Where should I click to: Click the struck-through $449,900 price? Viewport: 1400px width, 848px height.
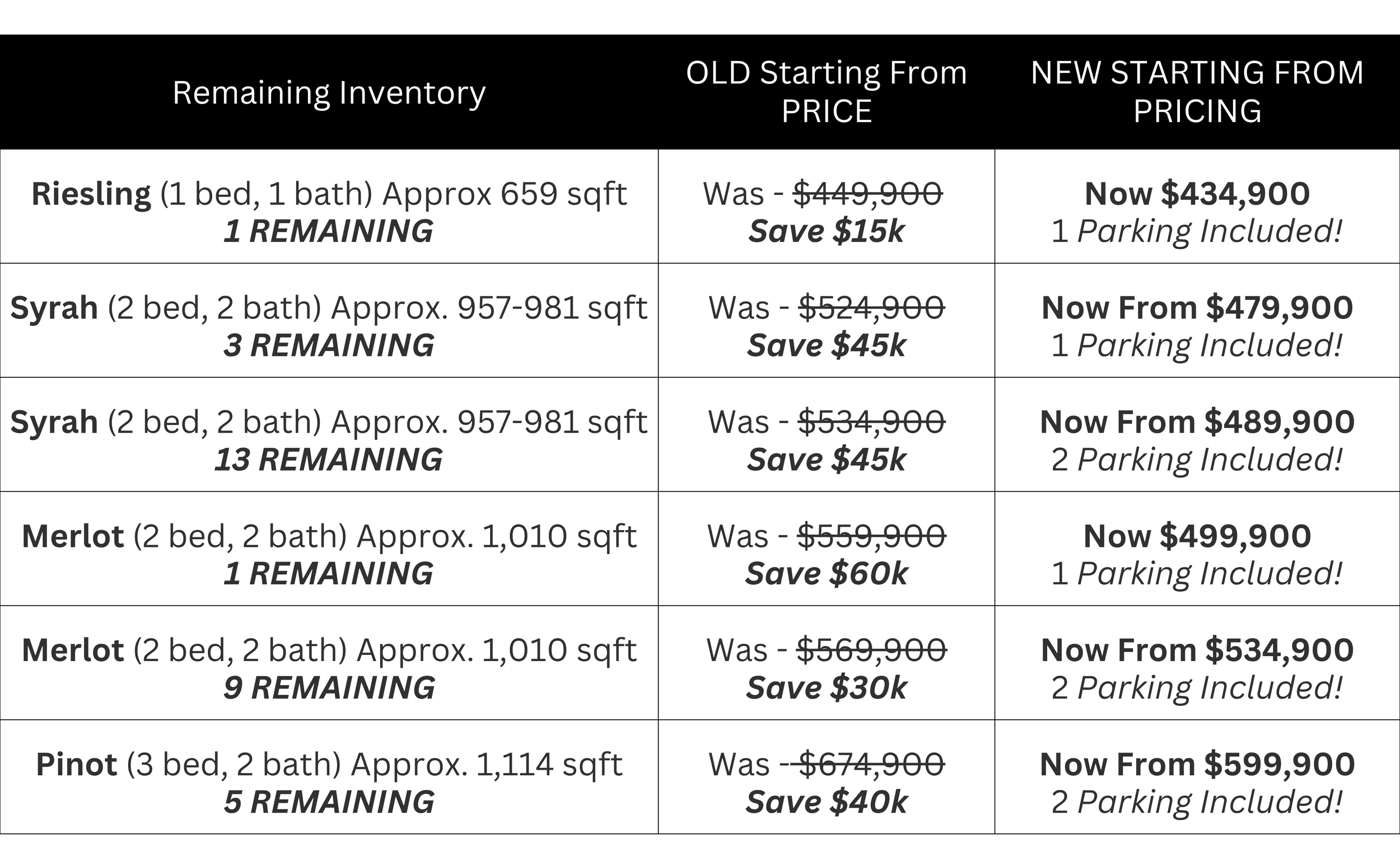coord(867,194)
